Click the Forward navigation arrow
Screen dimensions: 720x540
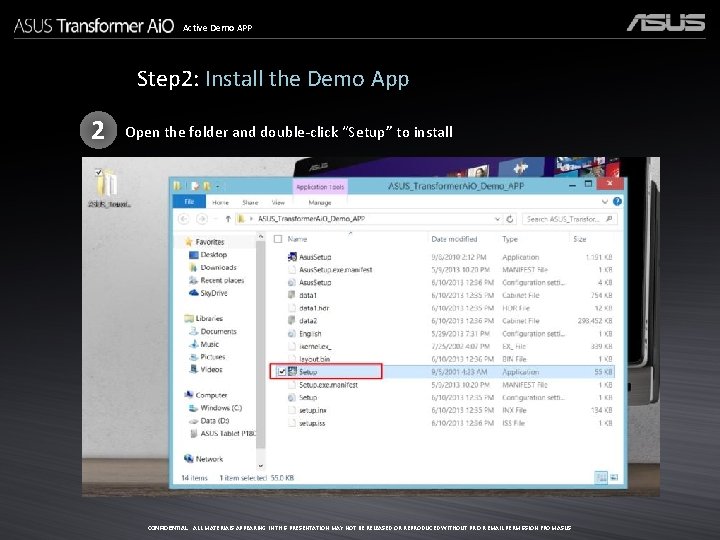(x=202, y=219)
